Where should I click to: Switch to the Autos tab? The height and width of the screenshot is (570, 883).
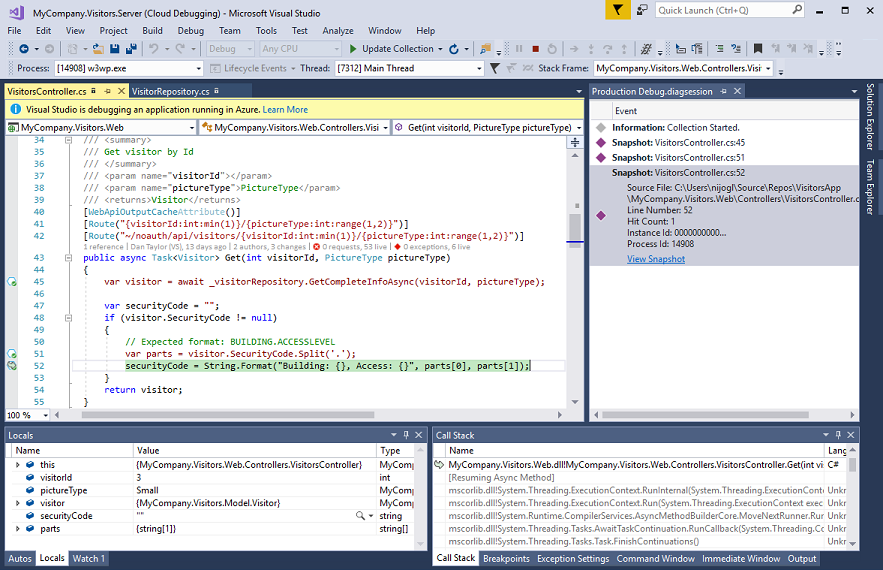coord(20,558)
